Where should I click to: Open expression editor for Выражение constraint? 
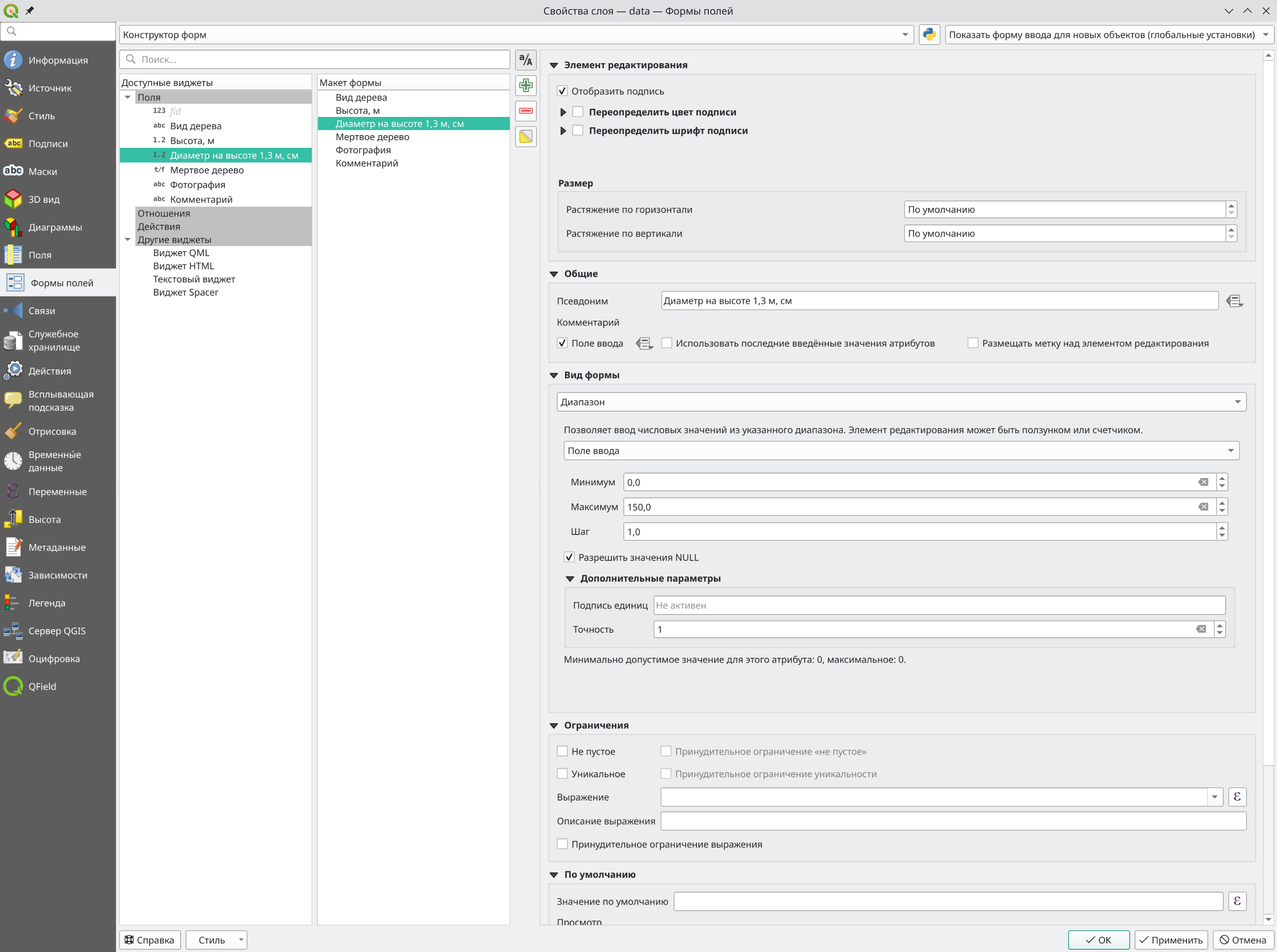[x=1237, y=797]
